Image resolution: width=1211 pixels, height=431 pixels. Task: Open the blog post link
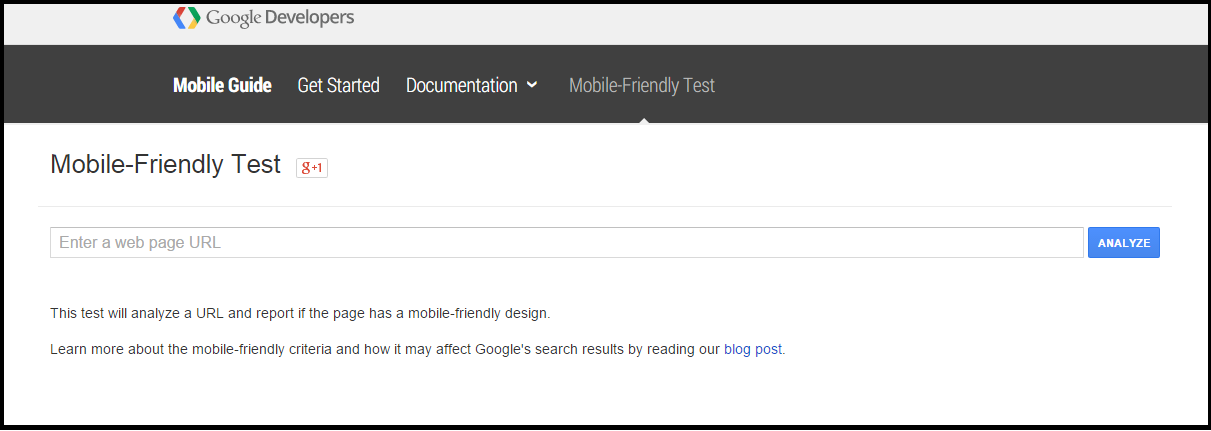tap(753, 350)
